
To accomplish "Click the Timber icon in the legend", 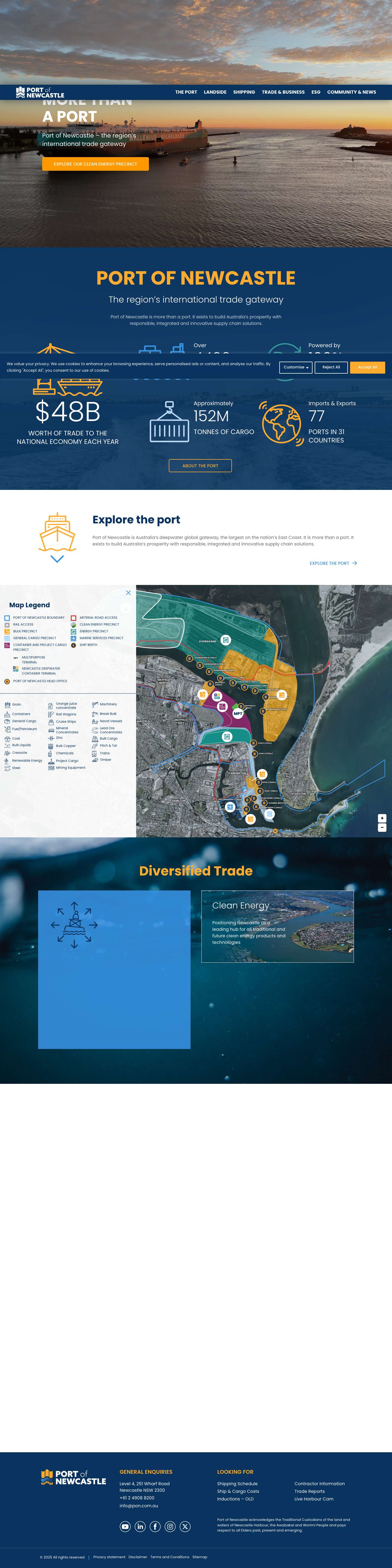I will tap(95, 760).
